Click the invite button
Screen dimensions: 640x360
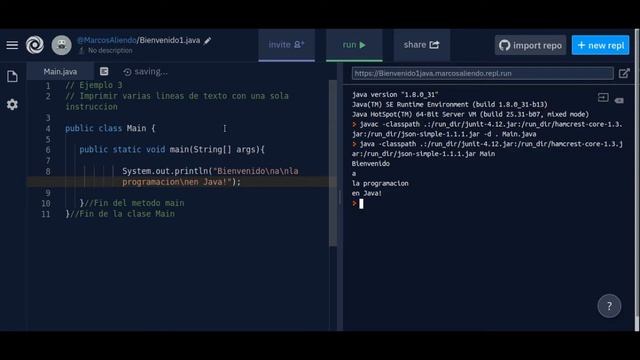pyautogui.click(x=287, y=45)
